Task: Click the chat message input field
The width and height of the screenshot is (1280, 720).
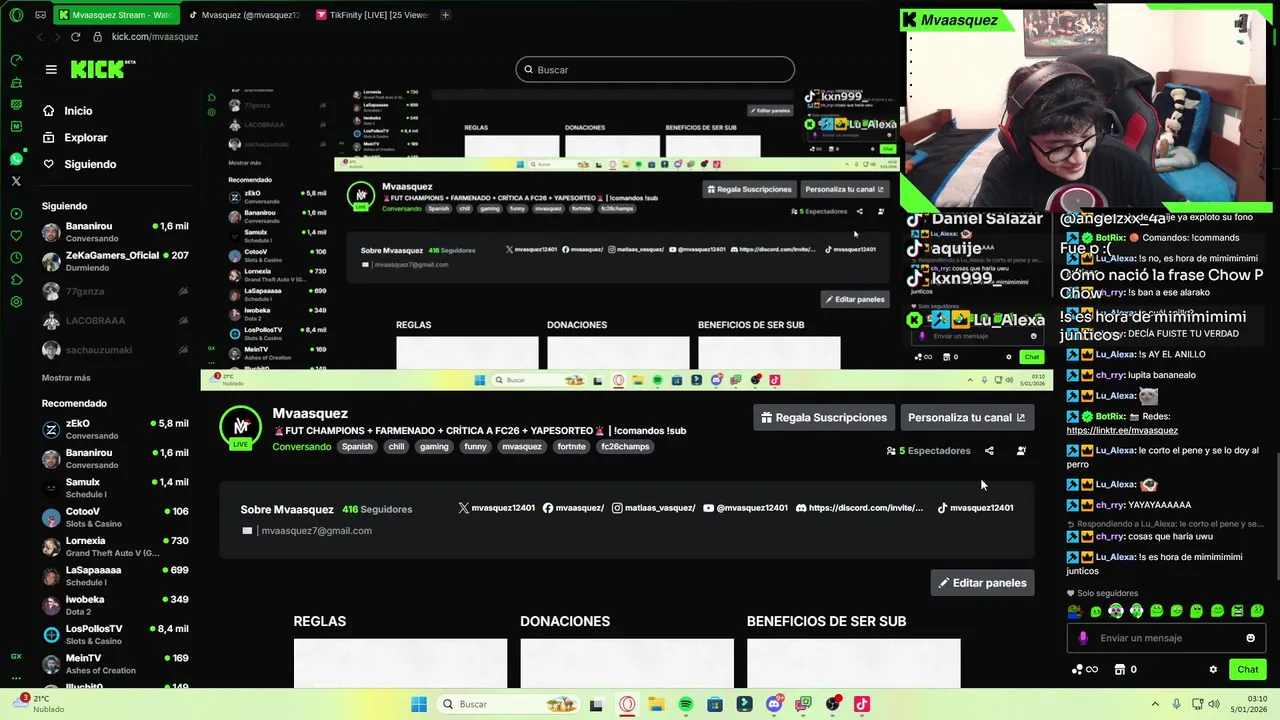Action: click(x=1165, y=638)
